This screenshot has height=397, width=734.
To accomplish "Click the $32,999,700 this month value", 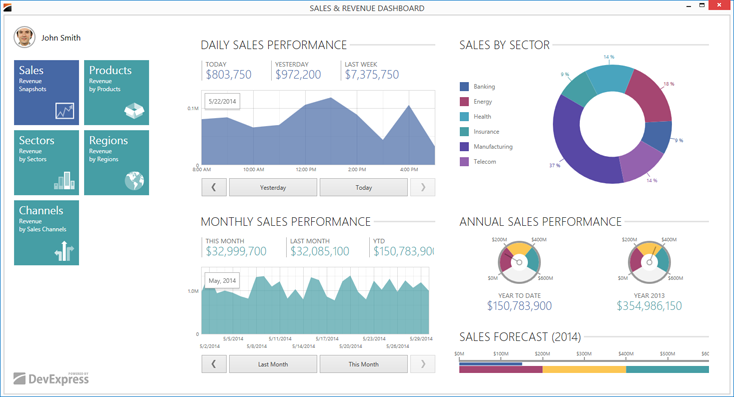I will pyautogui.click(x=236, y=251).
